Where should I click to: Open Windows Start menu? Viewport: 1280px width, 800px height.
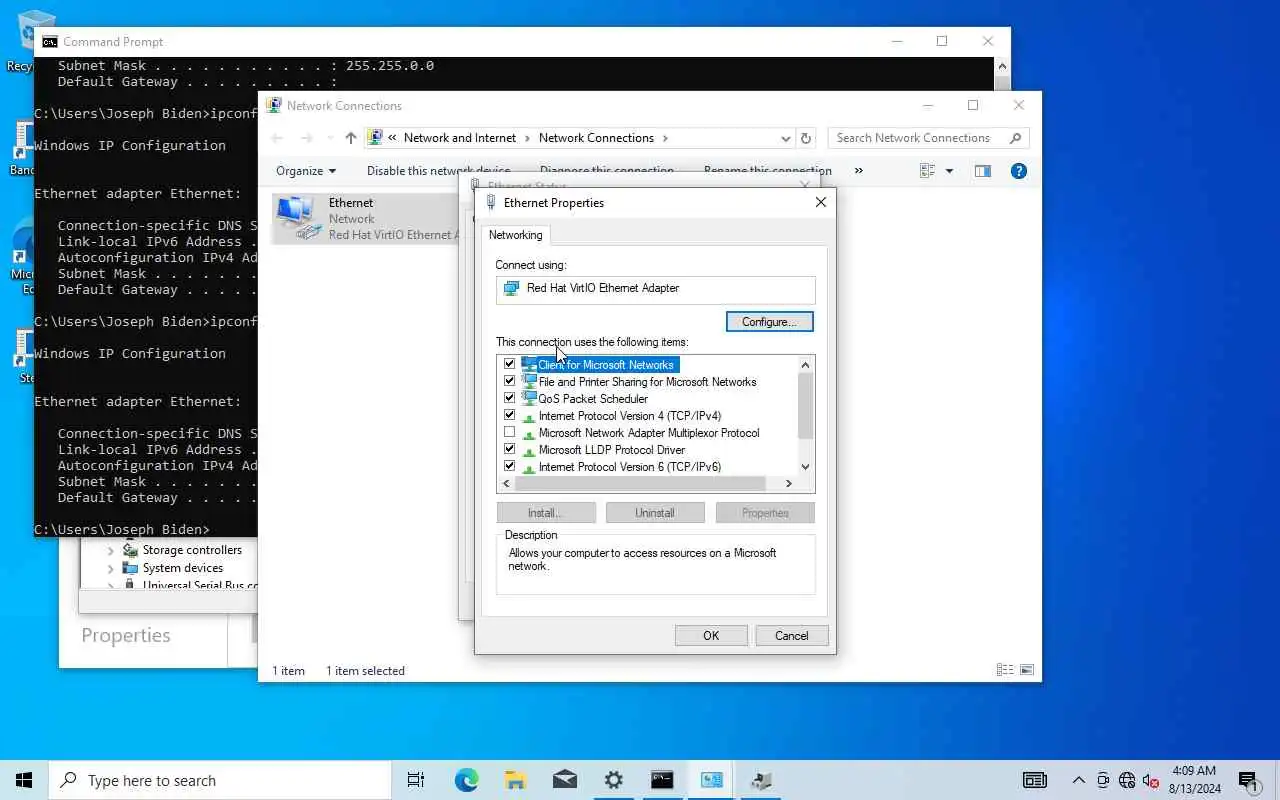24,780
